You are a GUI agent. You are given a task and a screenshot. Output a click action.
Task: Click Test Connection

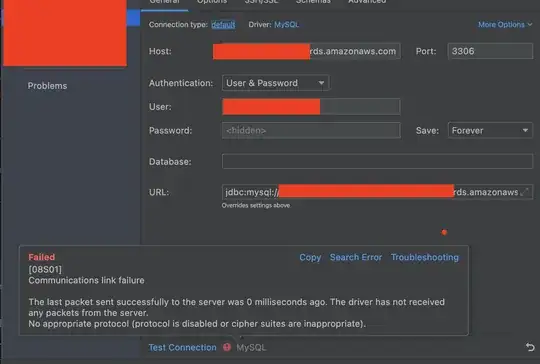coord(183,347)
